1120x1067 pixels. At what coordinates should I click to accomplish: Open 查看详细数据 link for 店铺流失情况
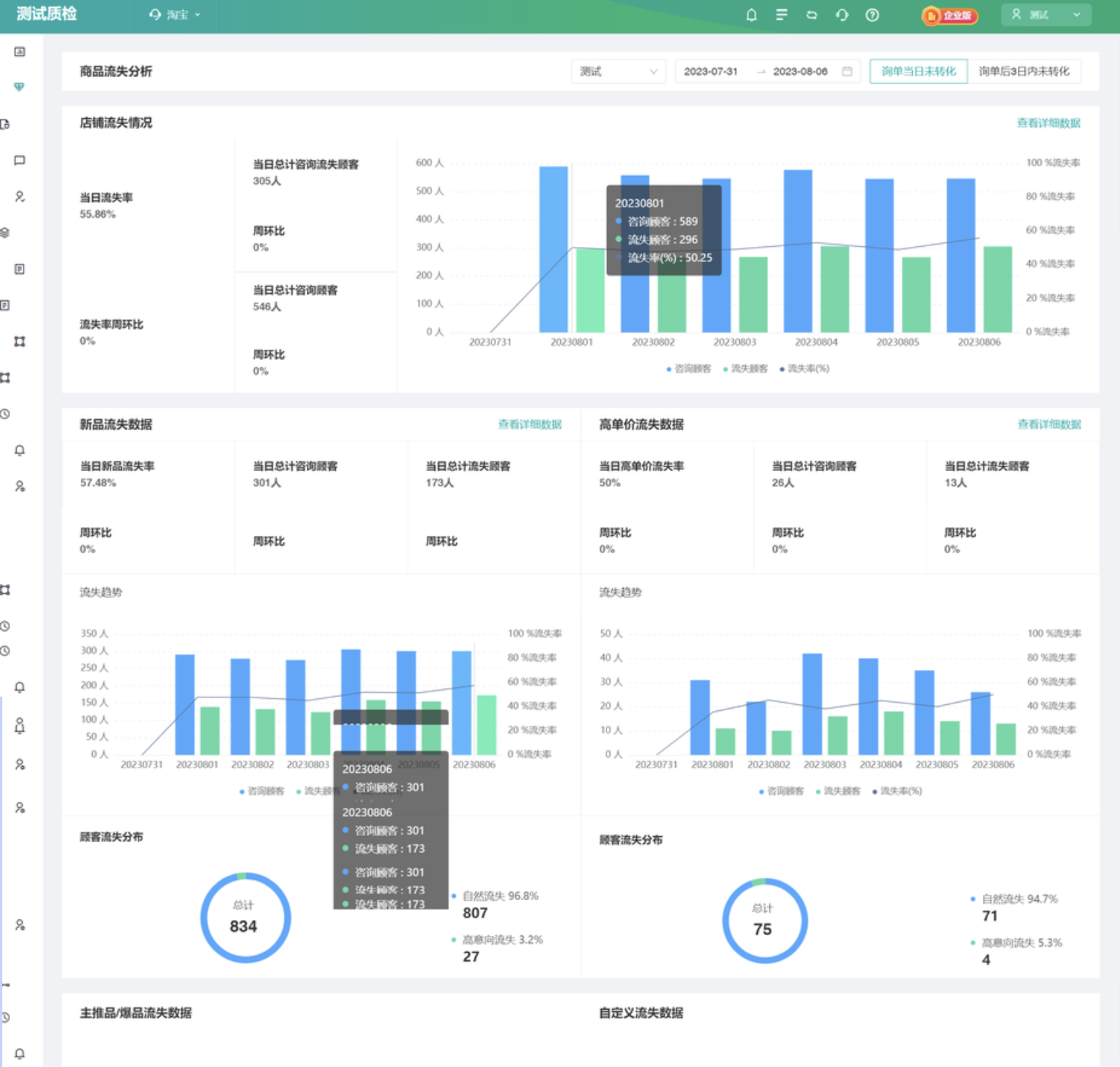tap(1048, 123)
